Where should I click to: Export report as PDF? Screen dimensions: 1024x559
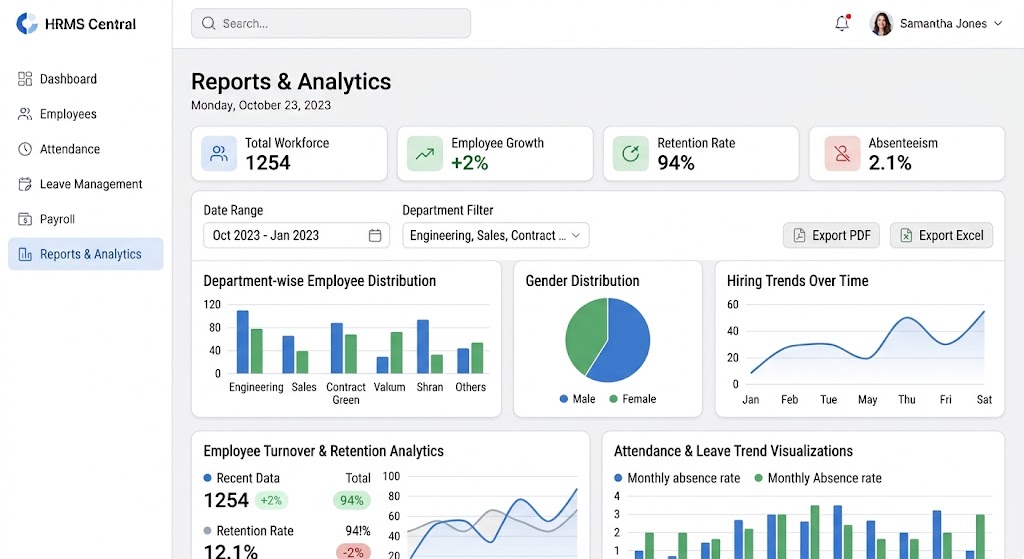pos(831,236)
